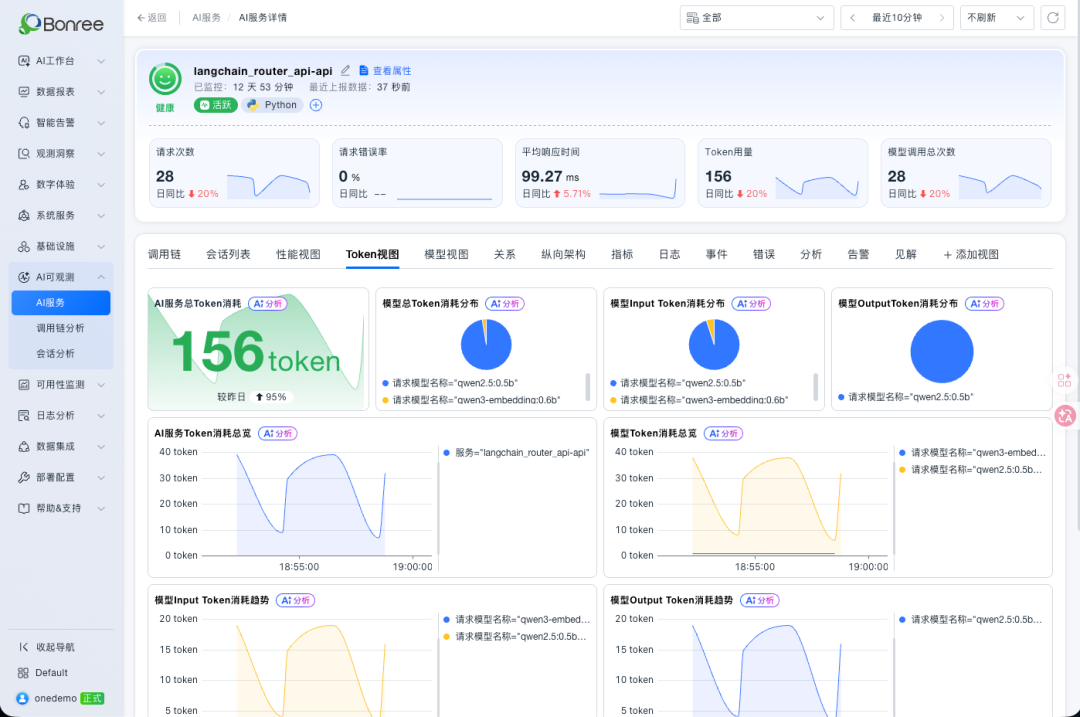Expand the 系统服务 sidebar menu
This screenshot has height=717, width=1080.
[x=61, y=216]
